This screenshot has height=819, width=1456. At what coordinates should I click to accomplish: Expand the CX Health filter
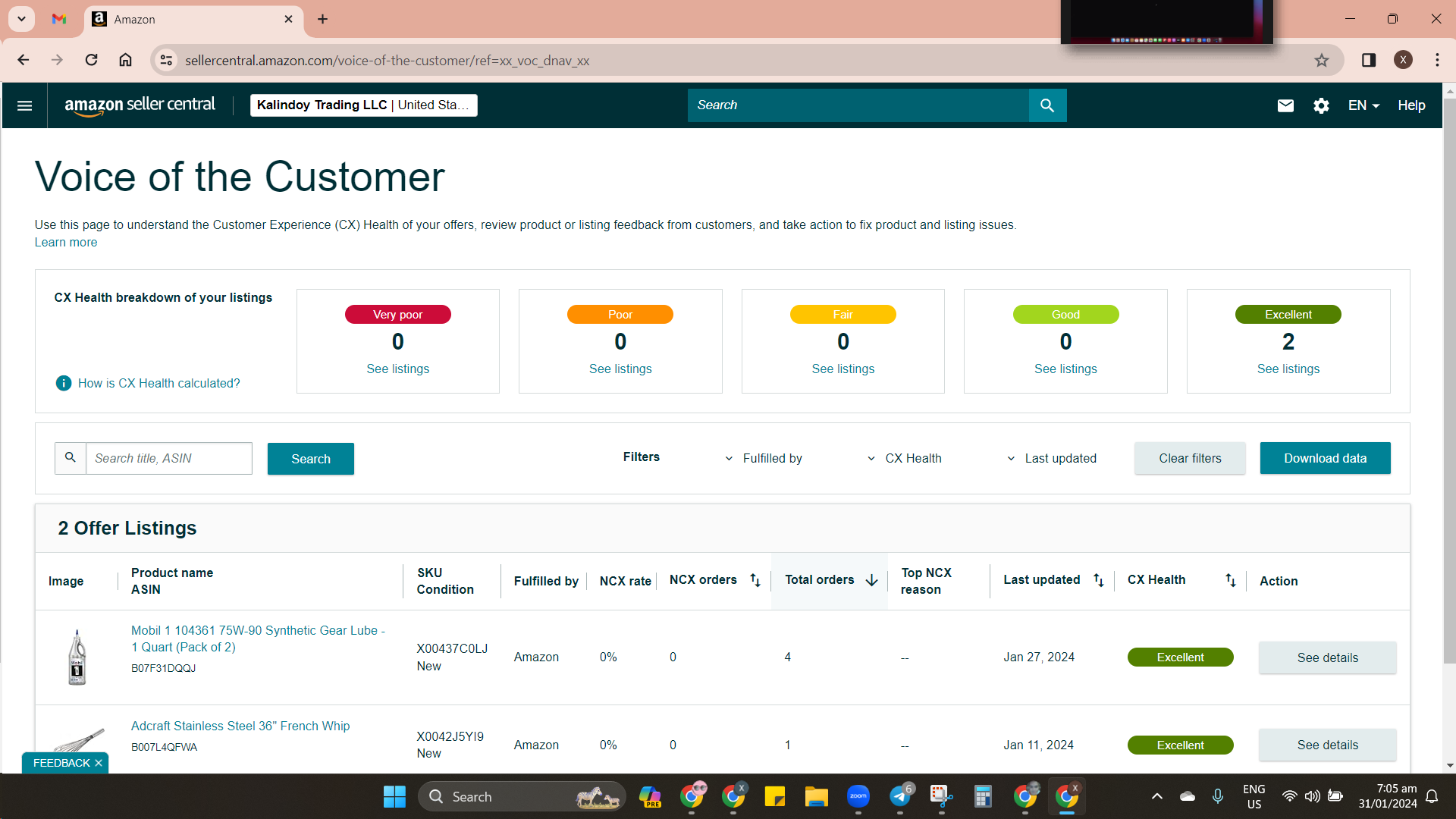pos(904,458)
